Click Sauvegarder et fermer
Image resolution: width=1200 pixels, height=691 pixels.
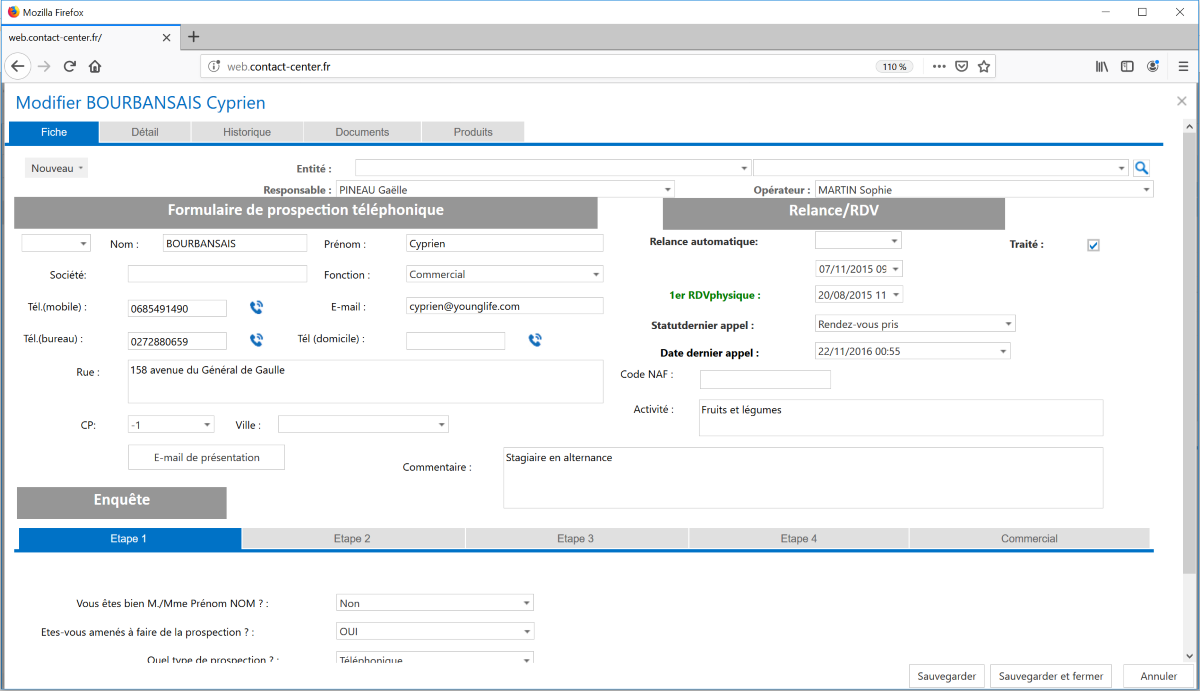point(1051,676)
